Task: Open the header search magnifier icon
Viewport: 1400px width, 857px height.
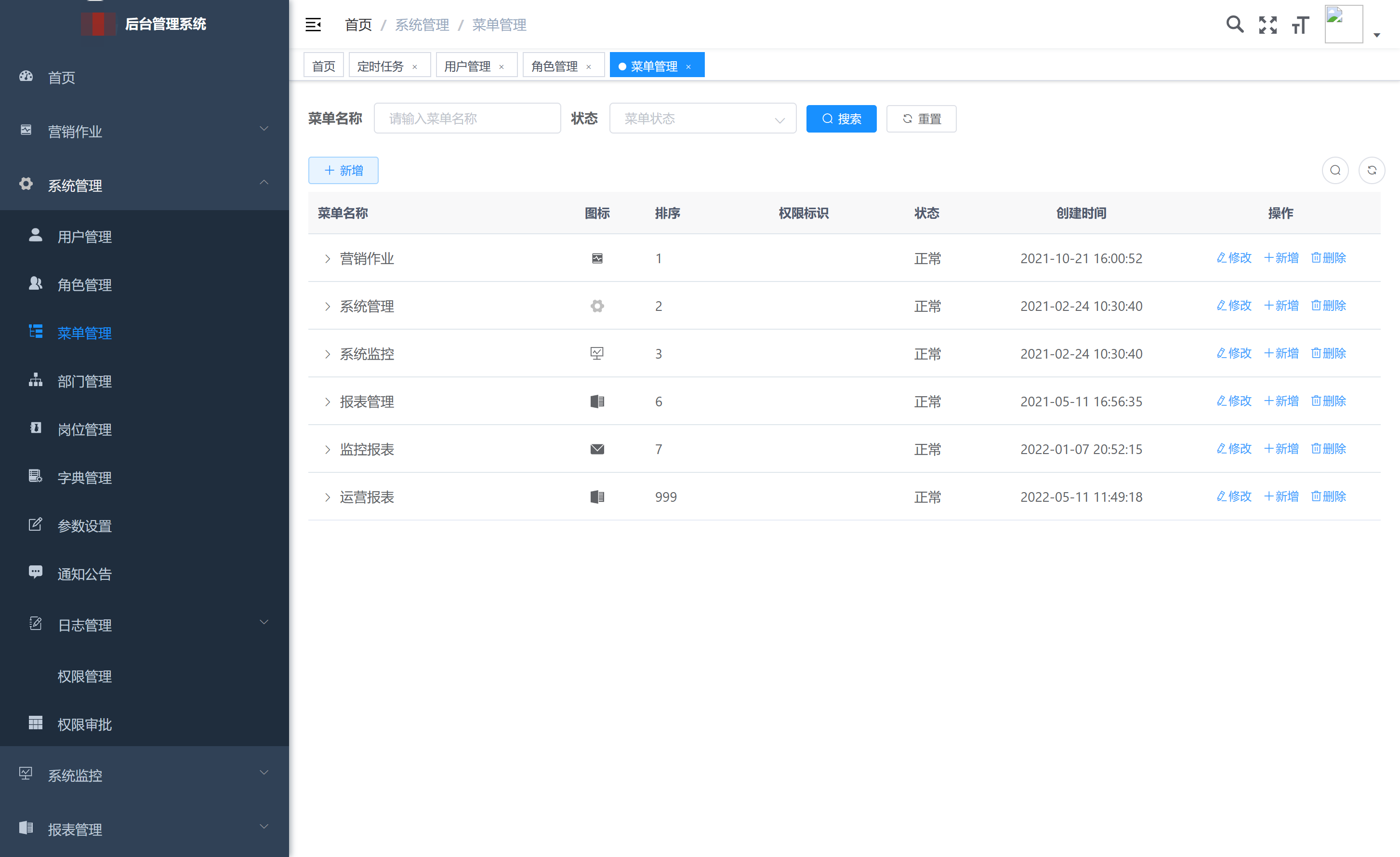Action: coord(1234,25)
